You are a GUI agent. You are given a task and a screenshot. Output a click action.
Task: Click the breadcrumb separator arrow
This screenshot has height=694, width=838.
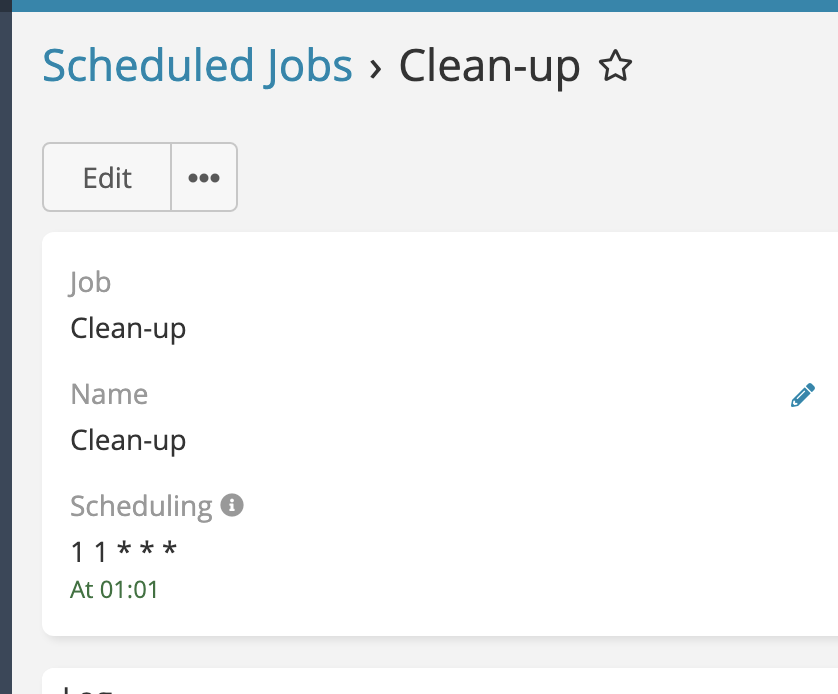[376, 68]
